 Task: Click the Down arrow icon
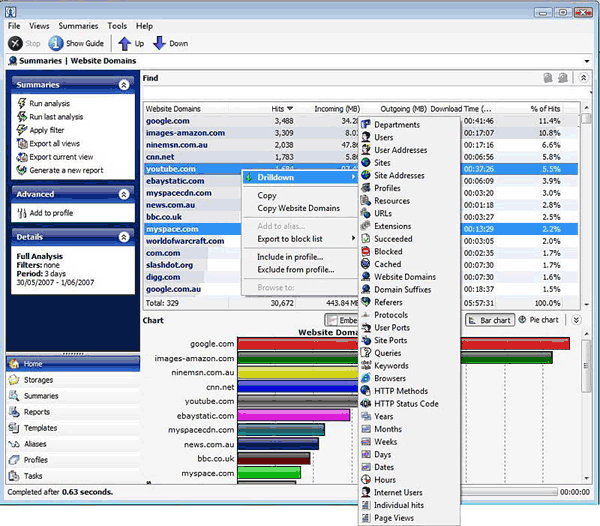click(x=159, y=43)
